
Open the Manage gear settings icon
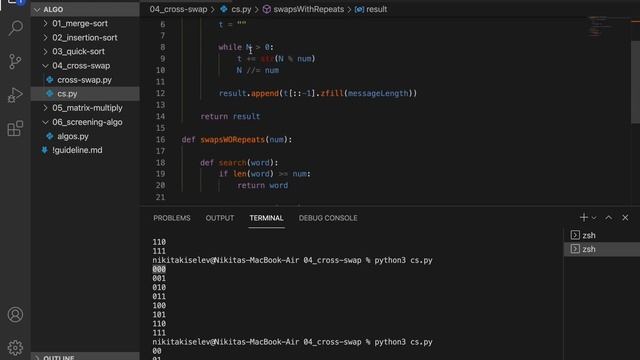[15, 348]
